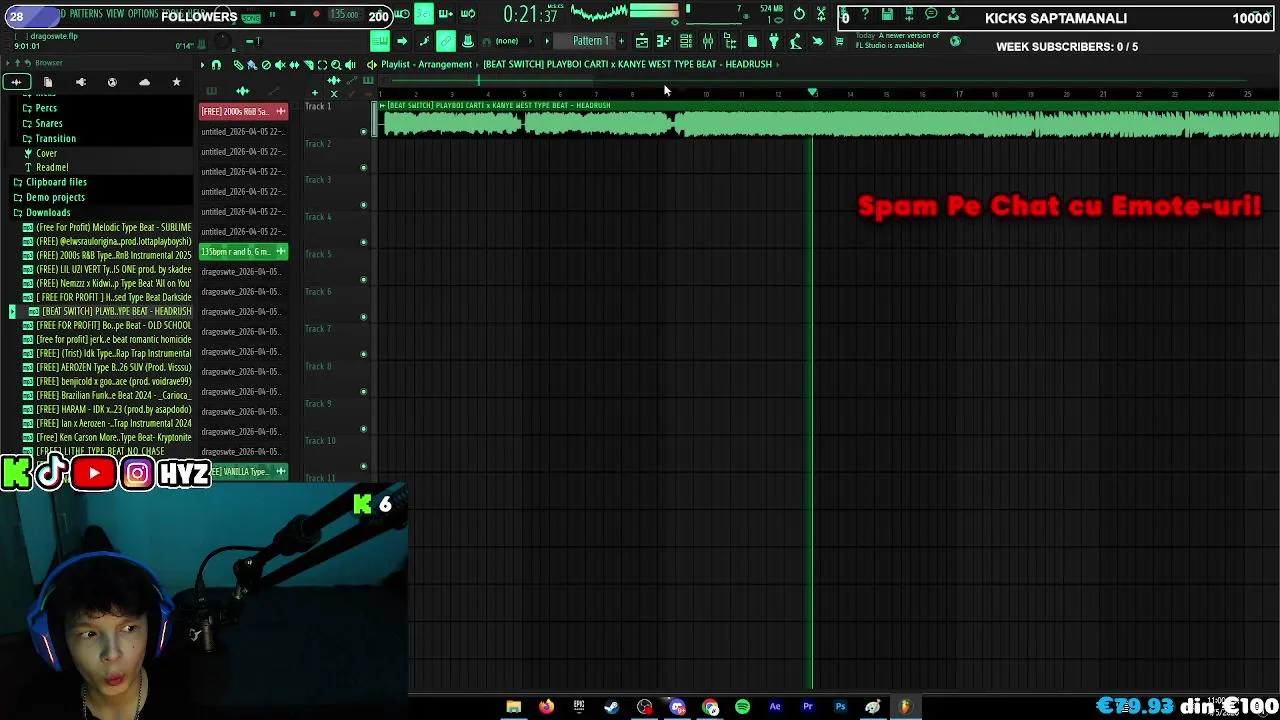
Task: Select the HEADRUSH audio clip on Track 1
Action: [x=828, y=120]
